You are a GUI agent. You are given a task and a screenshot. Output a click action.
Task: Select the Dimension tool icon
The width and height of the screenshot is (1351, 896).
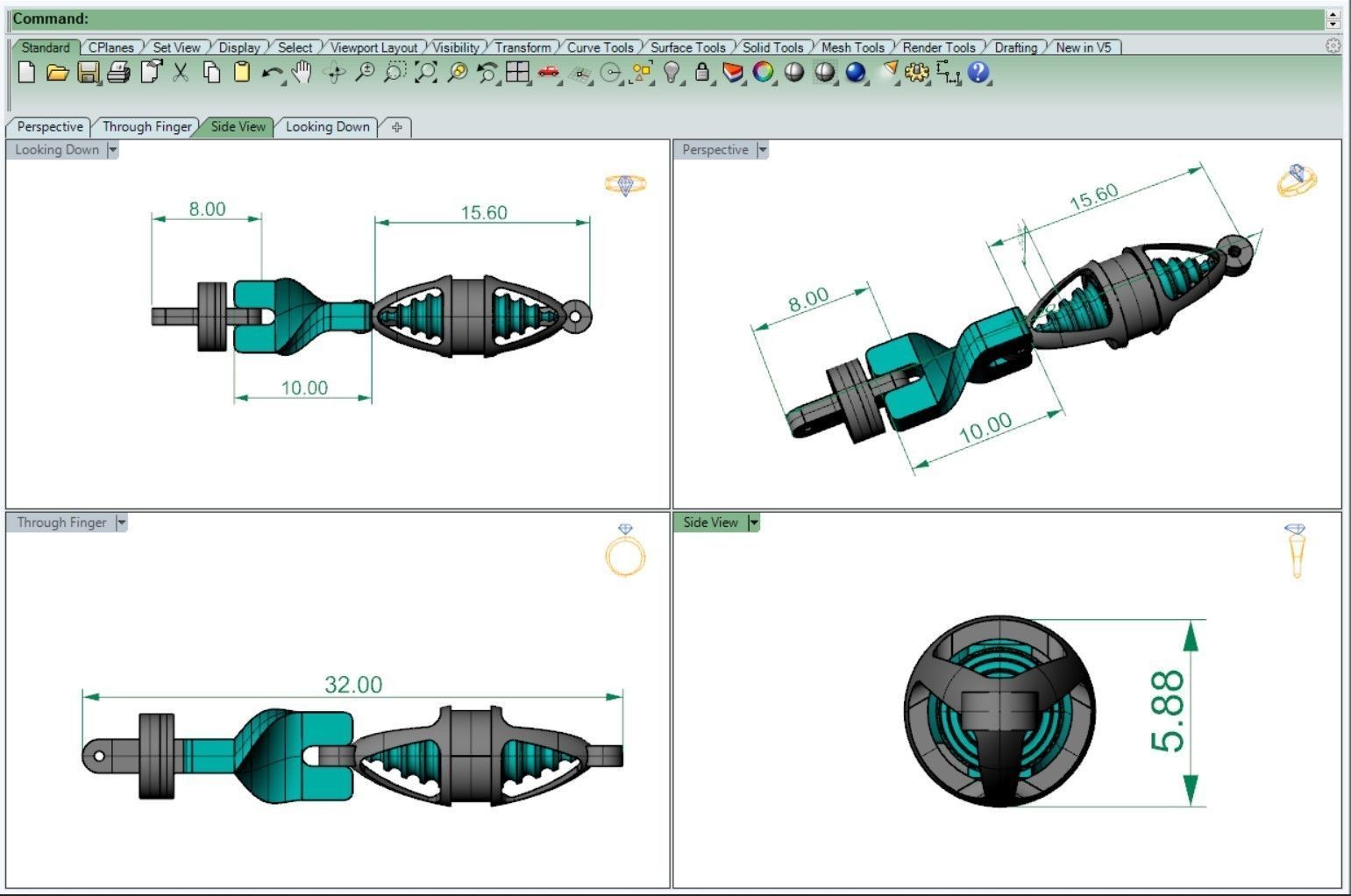948,74
